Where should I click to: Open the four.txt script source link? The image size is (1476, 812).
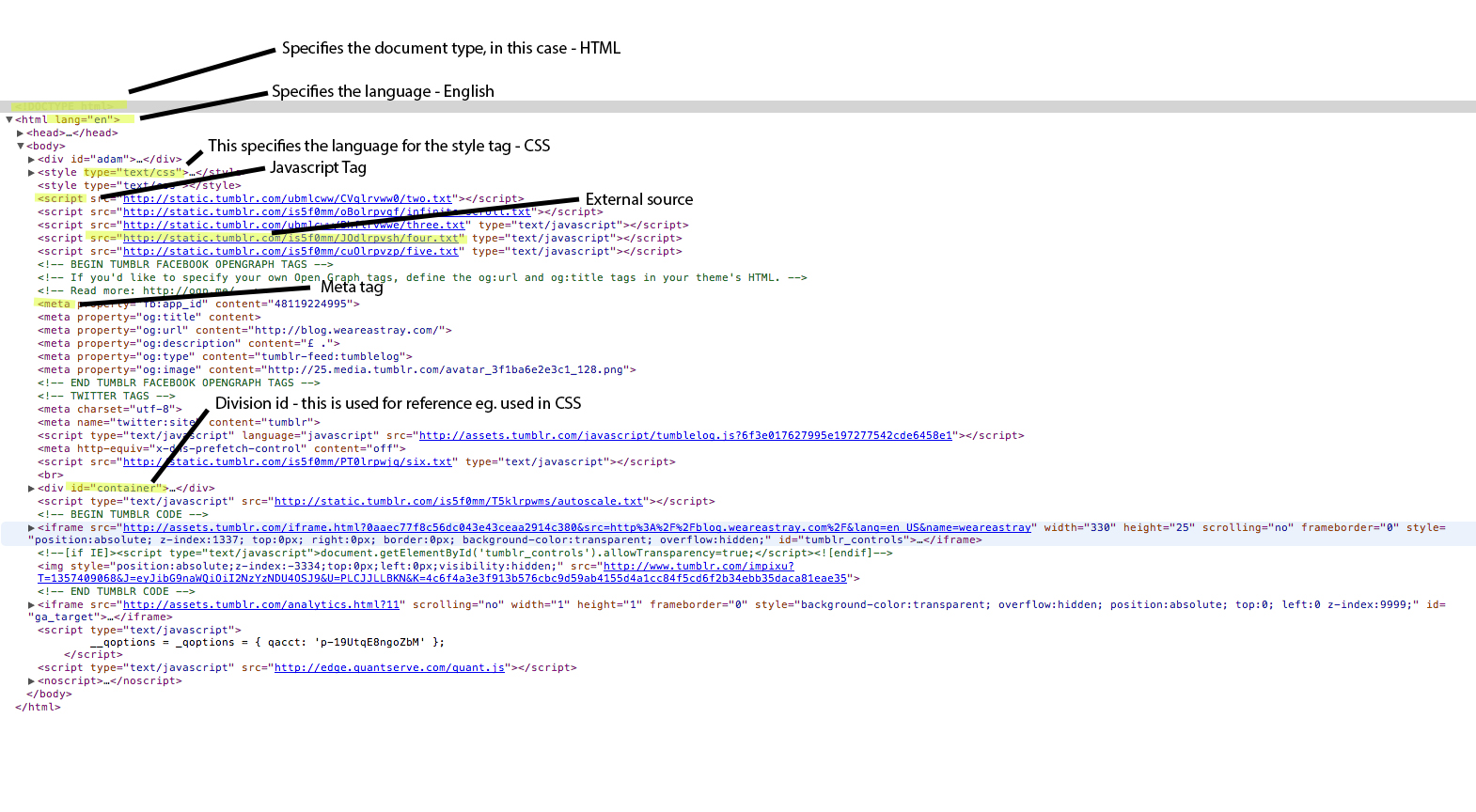tap(291, 238)
